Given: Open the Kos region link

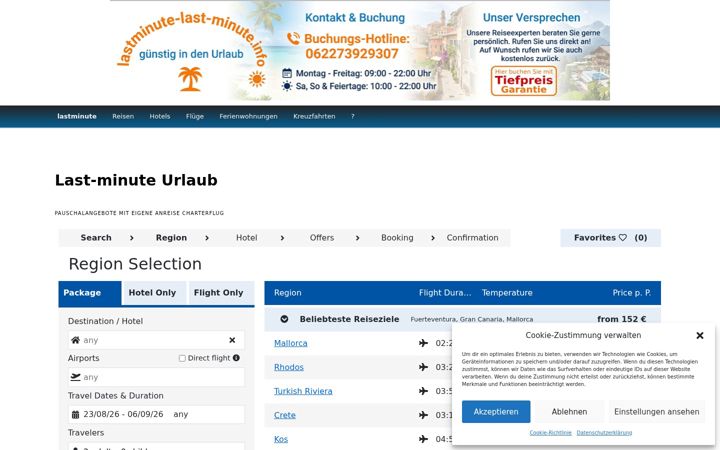Looking at the screenshot, I should pos(281,439).
